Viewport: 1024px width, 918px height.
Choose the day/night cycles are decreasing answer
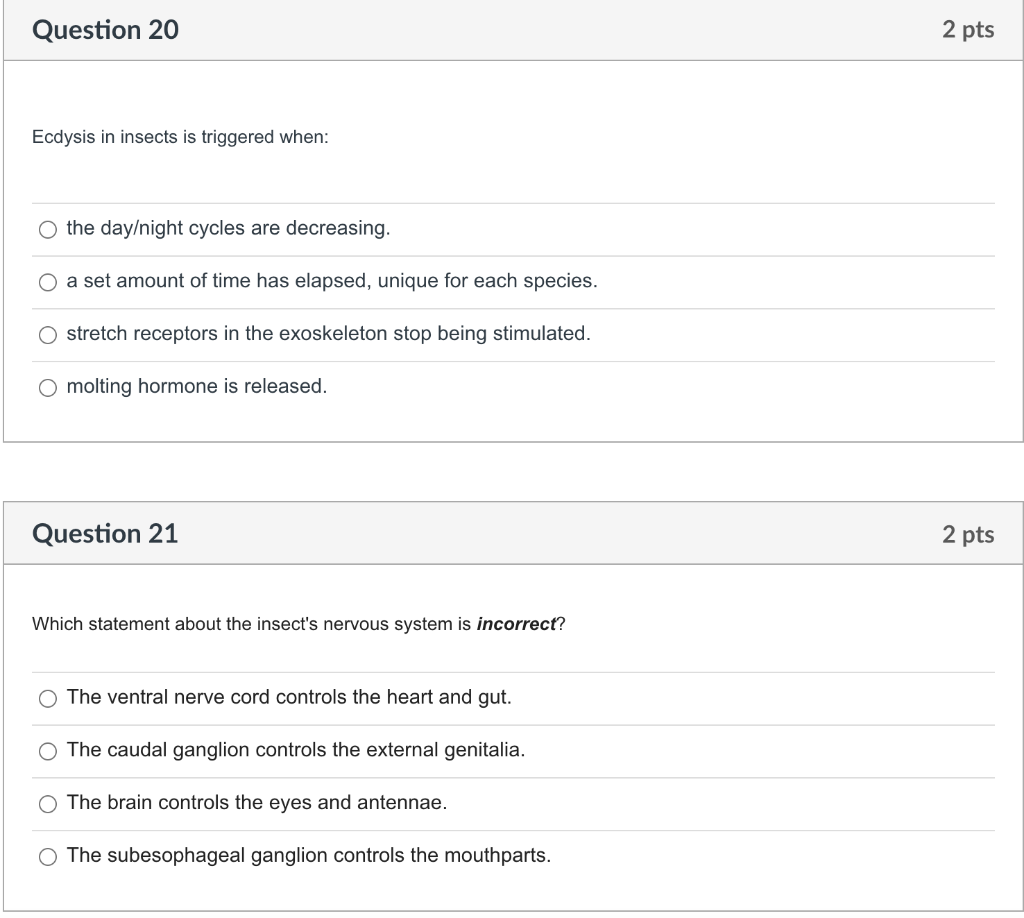47,229
